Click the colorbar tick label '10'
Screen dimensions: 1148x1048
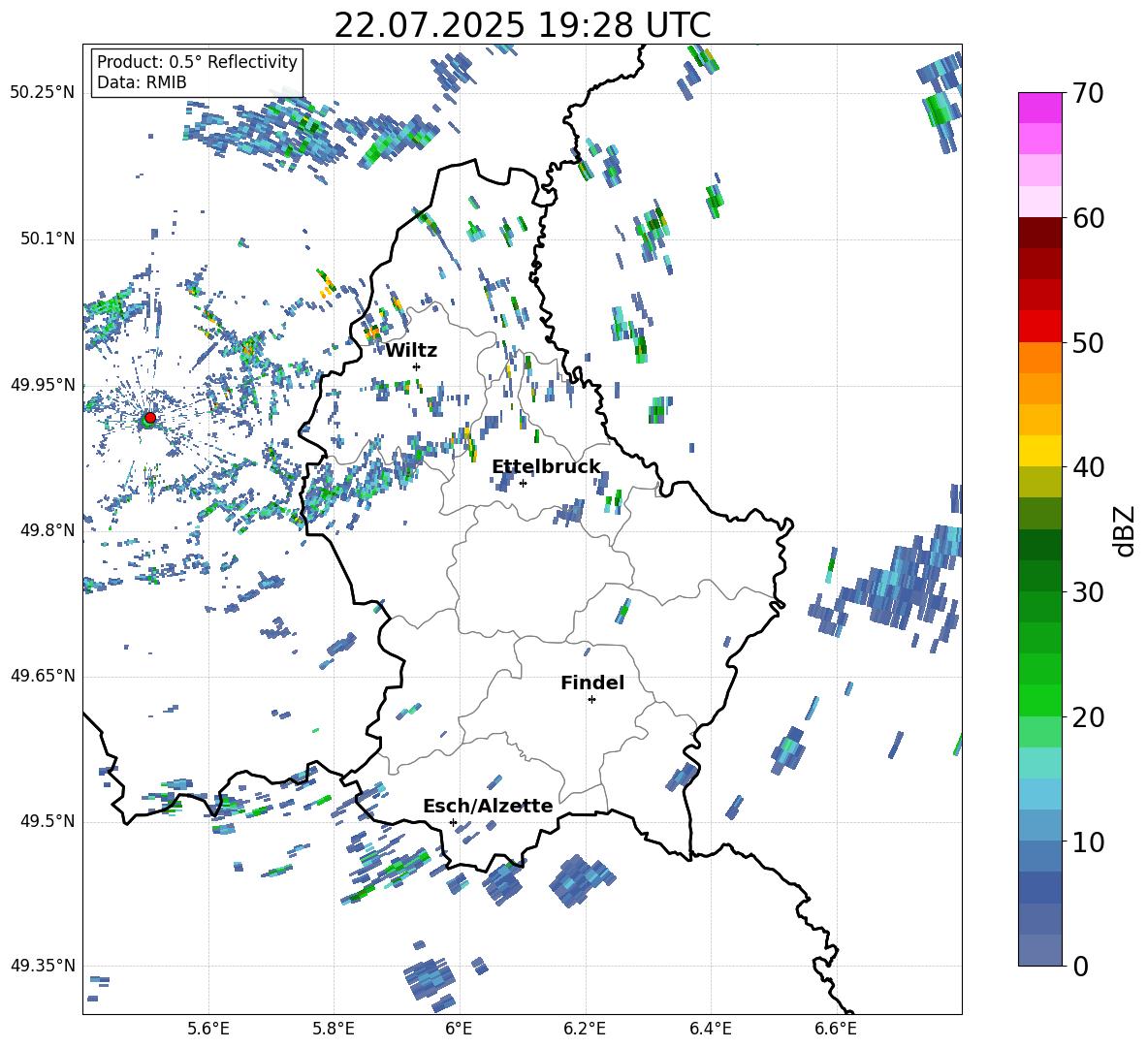[1088, 842]
